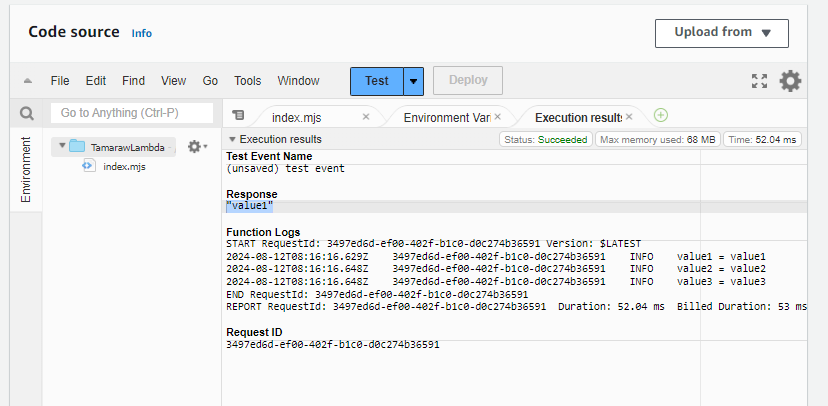Add a new tab with plus icon
This screenshot has height=406, width=828.
tap(660, 116)
